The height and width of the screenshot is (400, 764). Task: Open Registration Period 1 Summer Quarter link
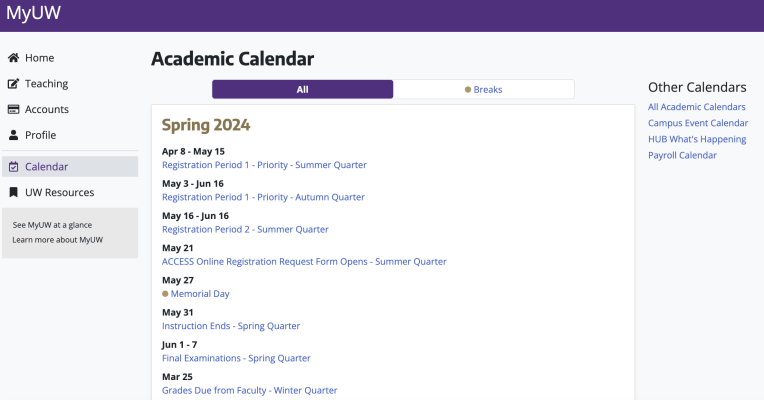(264, 165)
